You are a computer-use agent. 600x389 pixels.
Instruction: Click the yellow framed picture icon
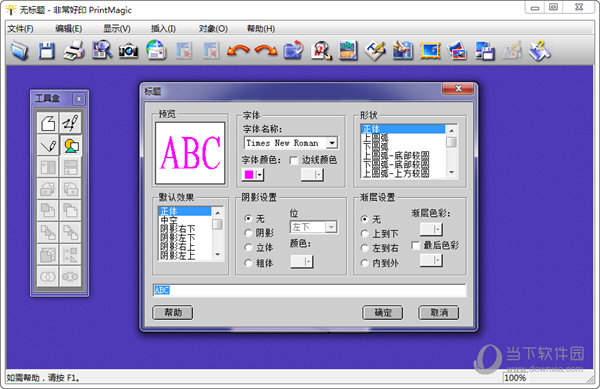[430, 50]
